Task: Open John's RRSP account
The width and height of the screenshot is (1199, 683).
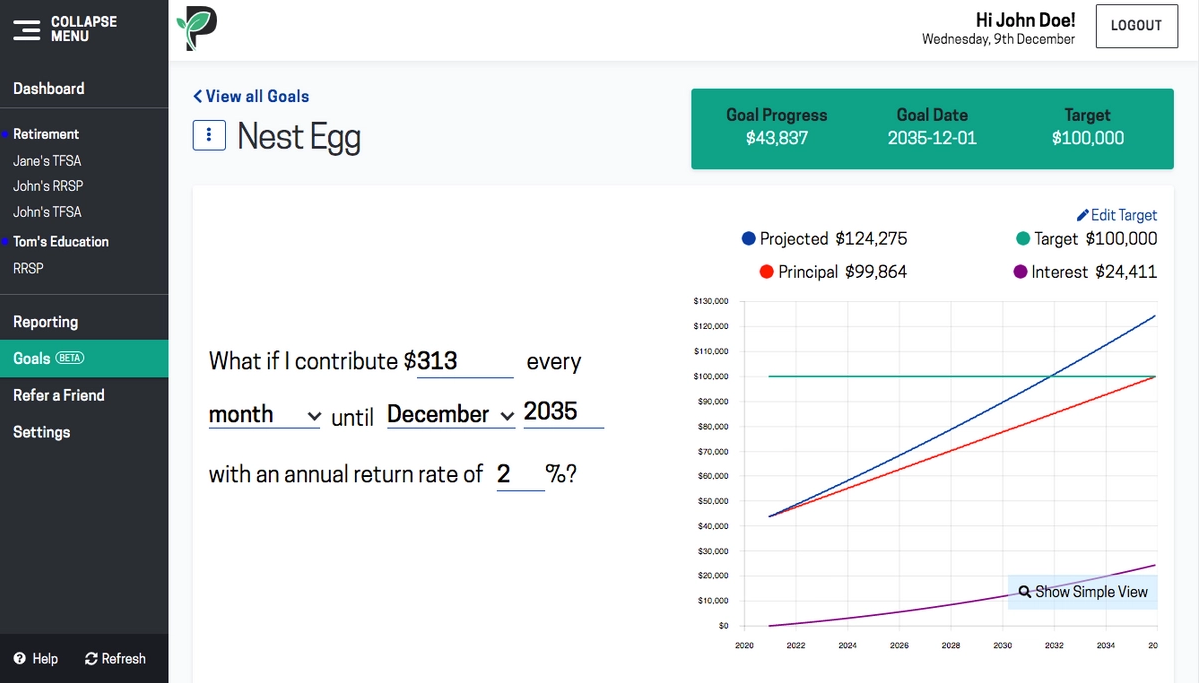Action: click(48, 186)
